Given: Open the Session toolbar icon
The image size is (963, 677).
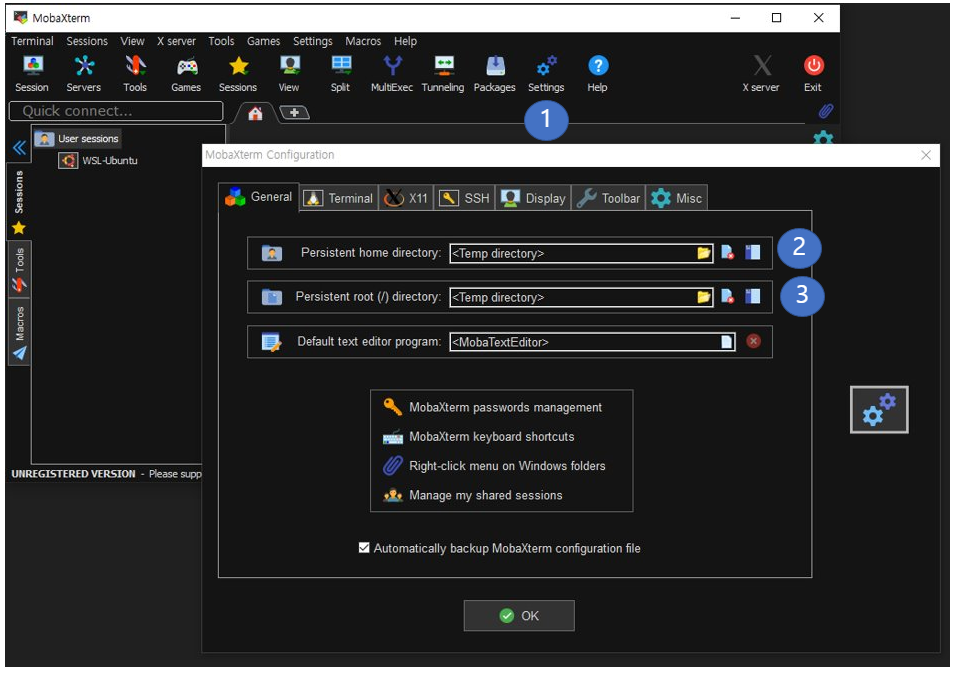Looking at the screenshot, I should [32, 74].
